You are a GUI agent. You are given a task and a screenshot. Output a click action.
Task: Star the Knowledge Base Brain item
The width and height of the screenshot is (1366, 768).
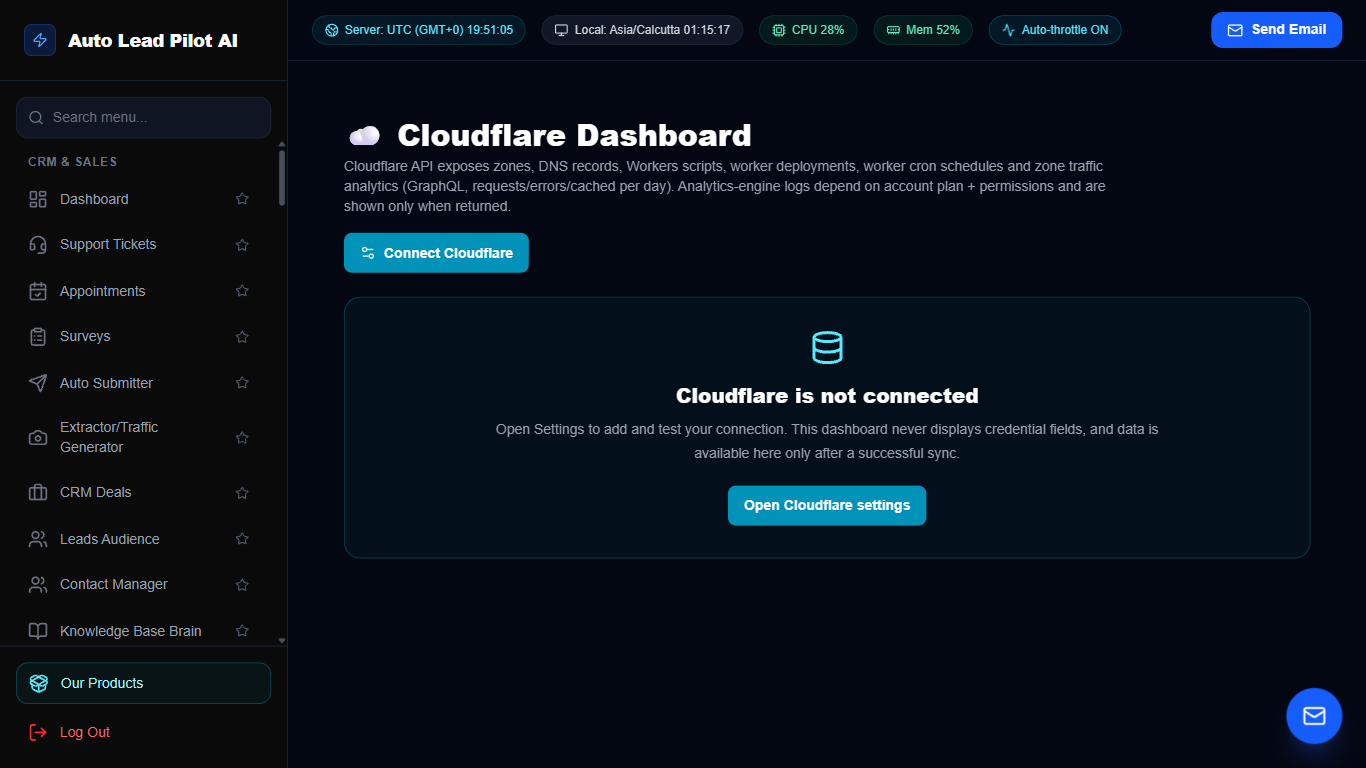[242, 631]
